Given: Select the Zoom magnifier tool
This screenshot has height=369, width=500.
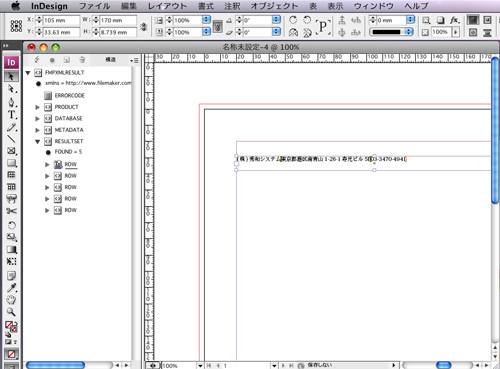Looking at the screenshot, I should (x=11, y=312).
